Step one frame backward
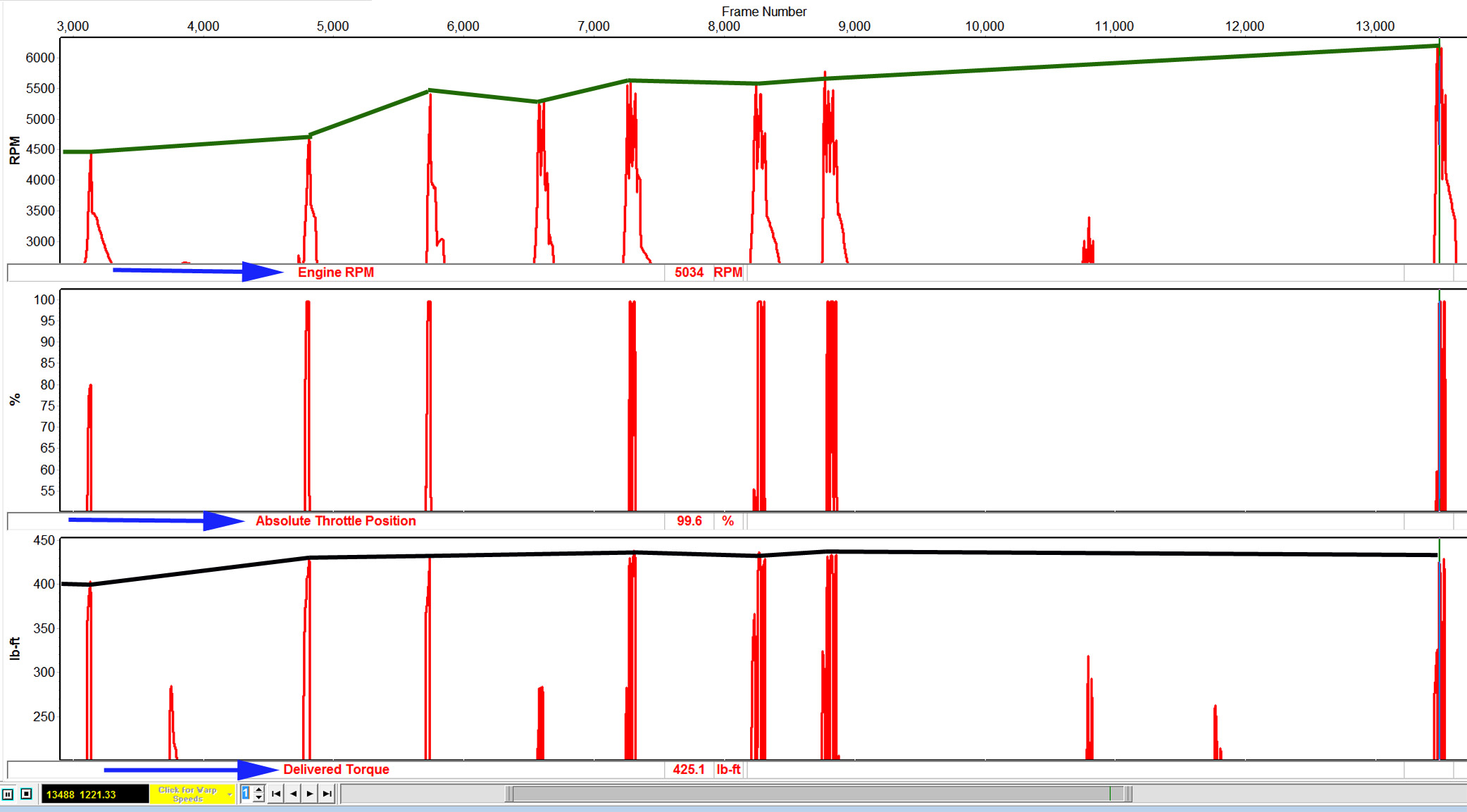 pos(293,794)
